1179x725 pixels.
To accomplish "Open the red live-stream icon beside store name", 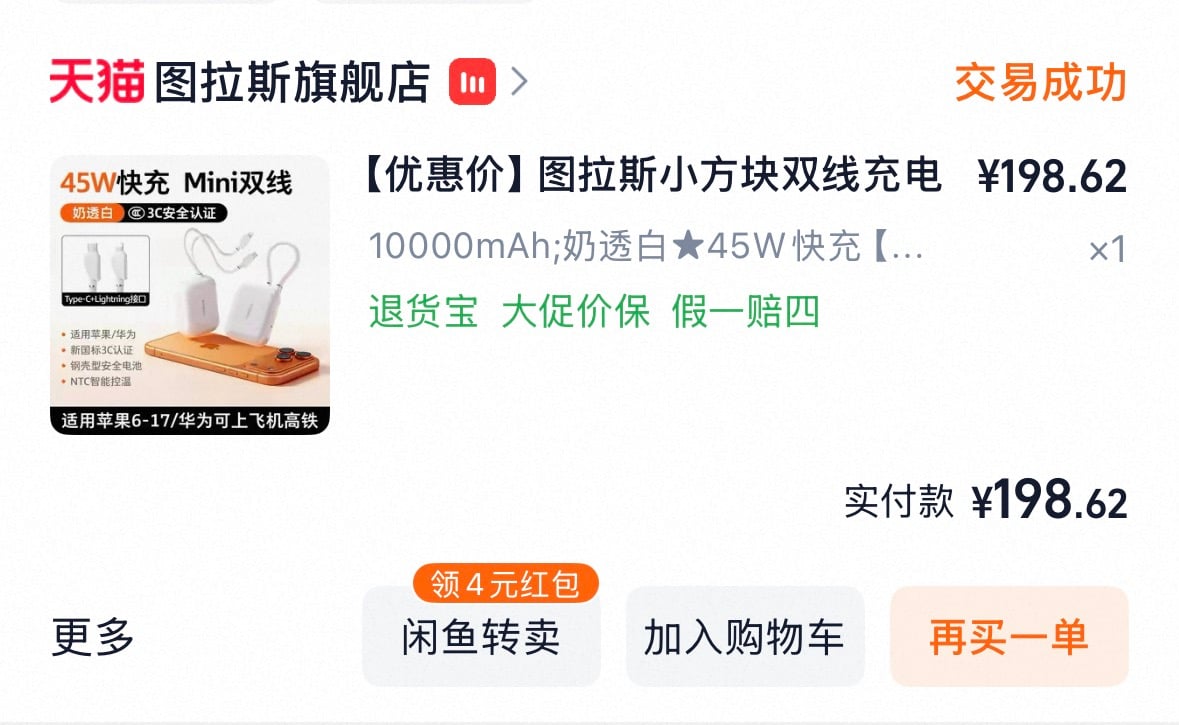I will click(x=472, y=81).
